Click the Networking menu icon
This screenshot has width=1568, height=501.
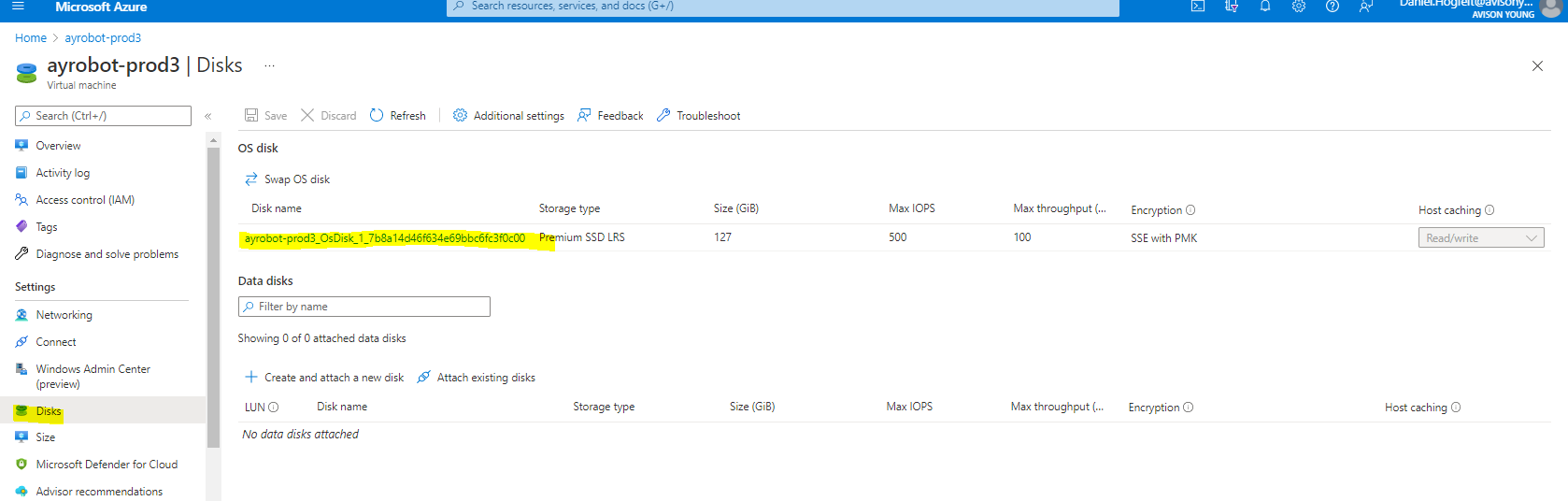click(21, 315)
